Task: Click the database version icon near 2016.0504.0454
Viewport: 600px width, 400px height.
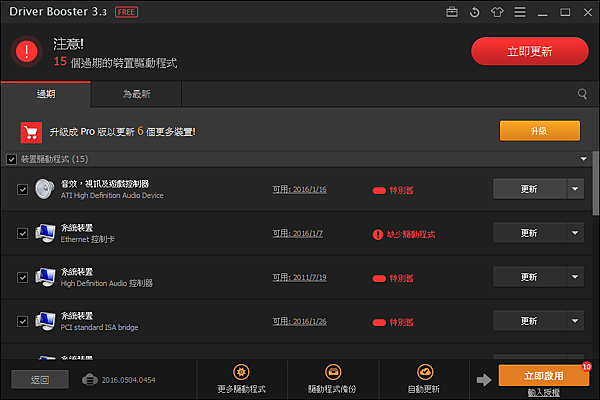Action: (90, 380)
